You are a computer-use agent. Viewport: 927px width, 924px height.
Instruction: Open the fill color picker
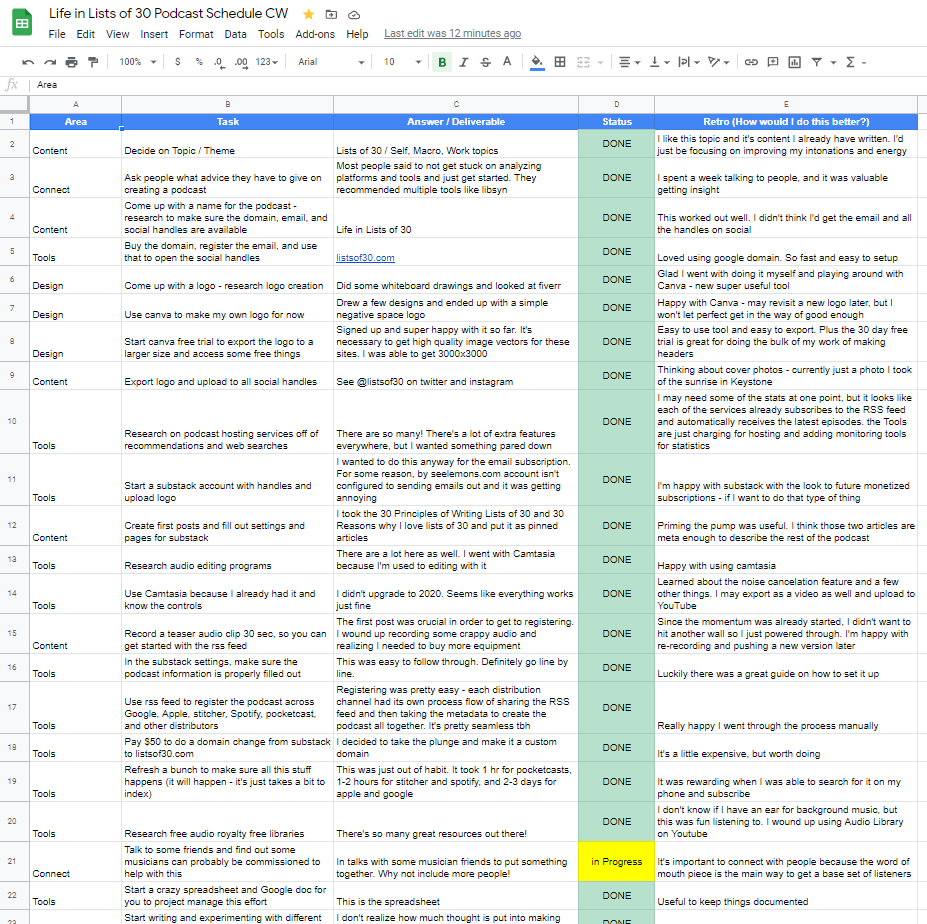(x=537, y=62)
